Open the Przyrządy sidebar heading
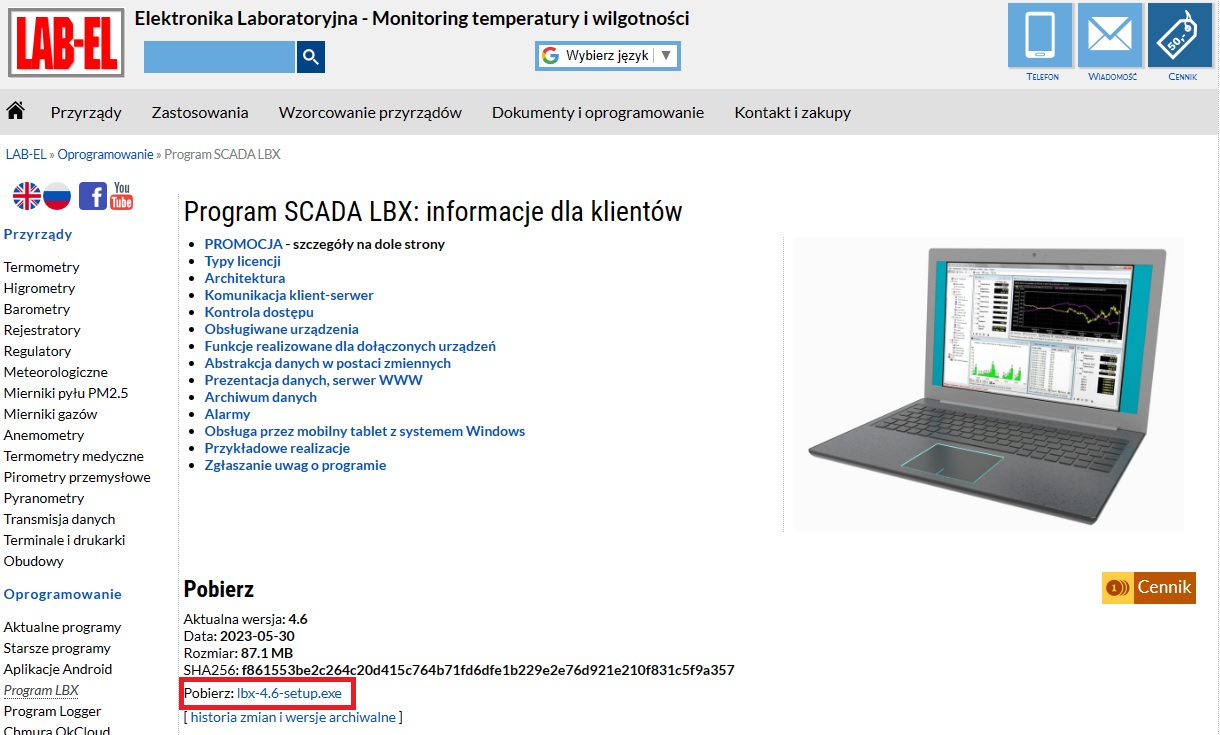 (x=38, y=234)
